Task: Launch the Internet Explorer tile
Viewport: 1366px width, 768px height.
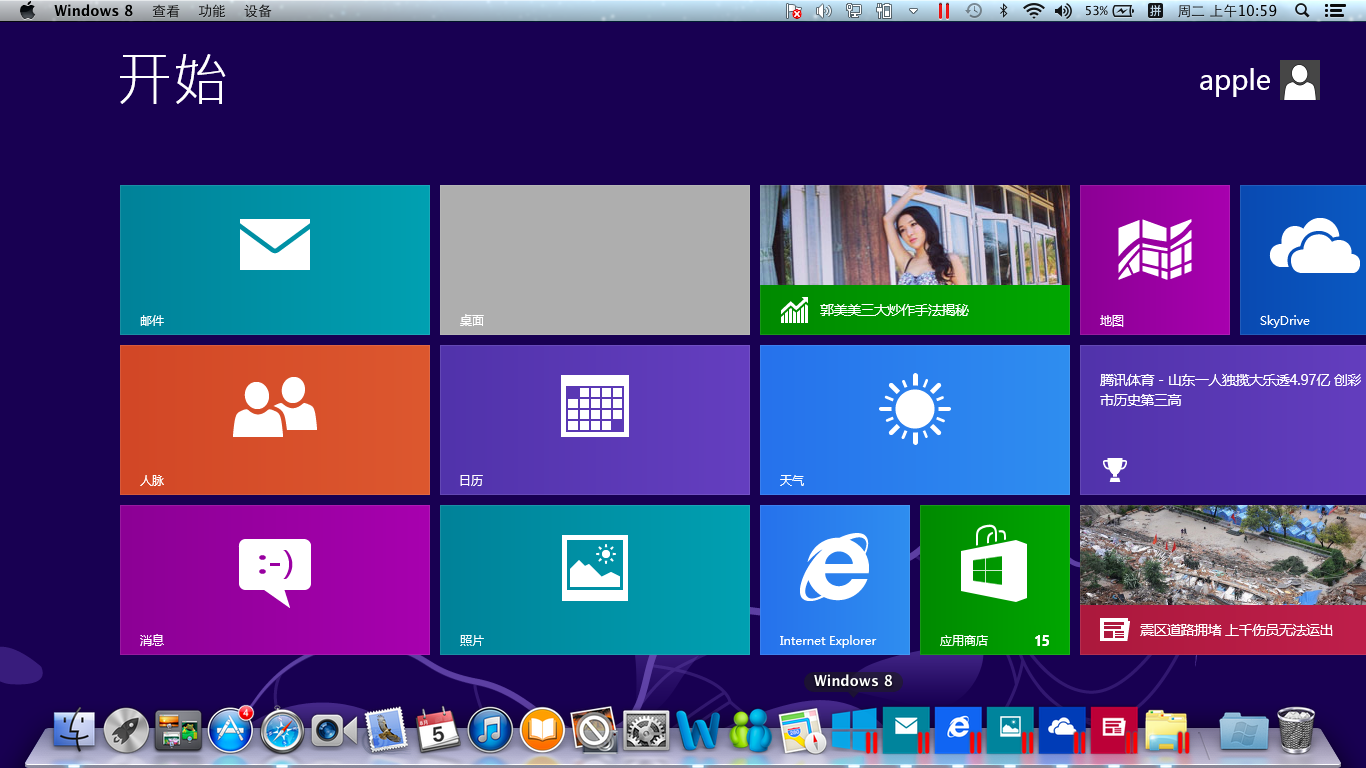Action: coord(834,579)
